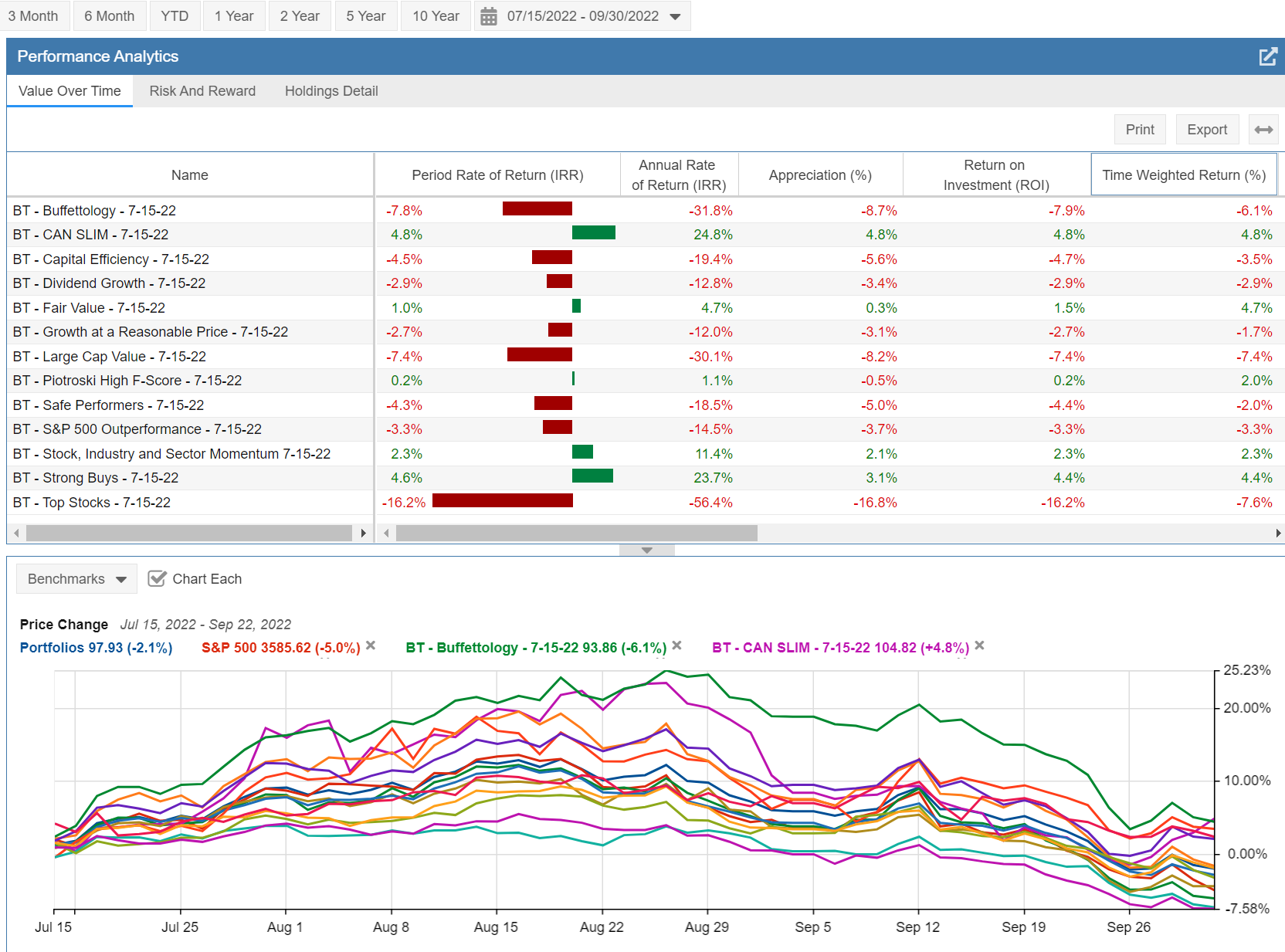Remove S&P 500 series from chart
This screenshot has height=952, width=1285.
coord(371,646)
